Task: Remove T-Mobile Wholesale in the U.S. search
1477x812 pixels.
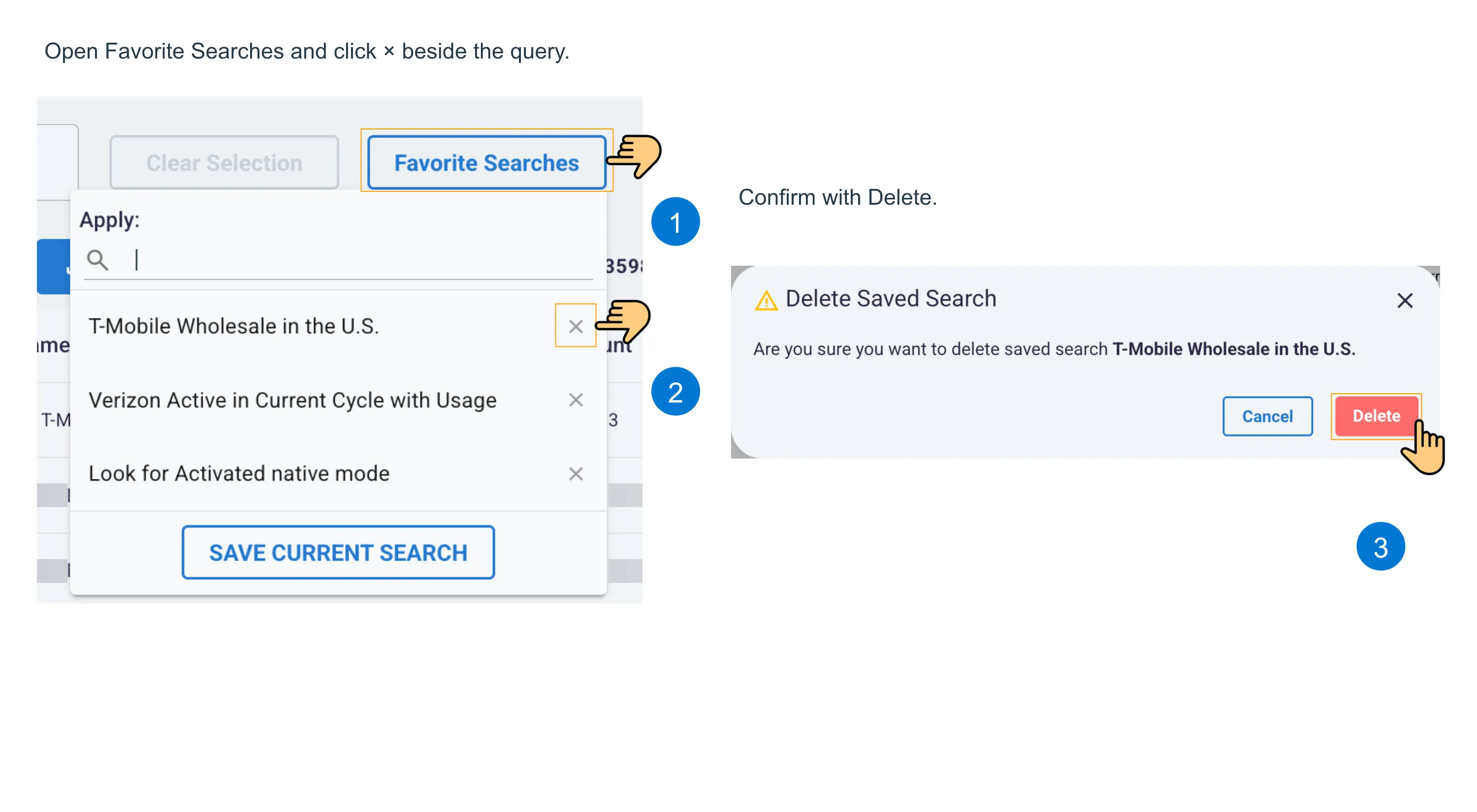Action: point(576,327)
